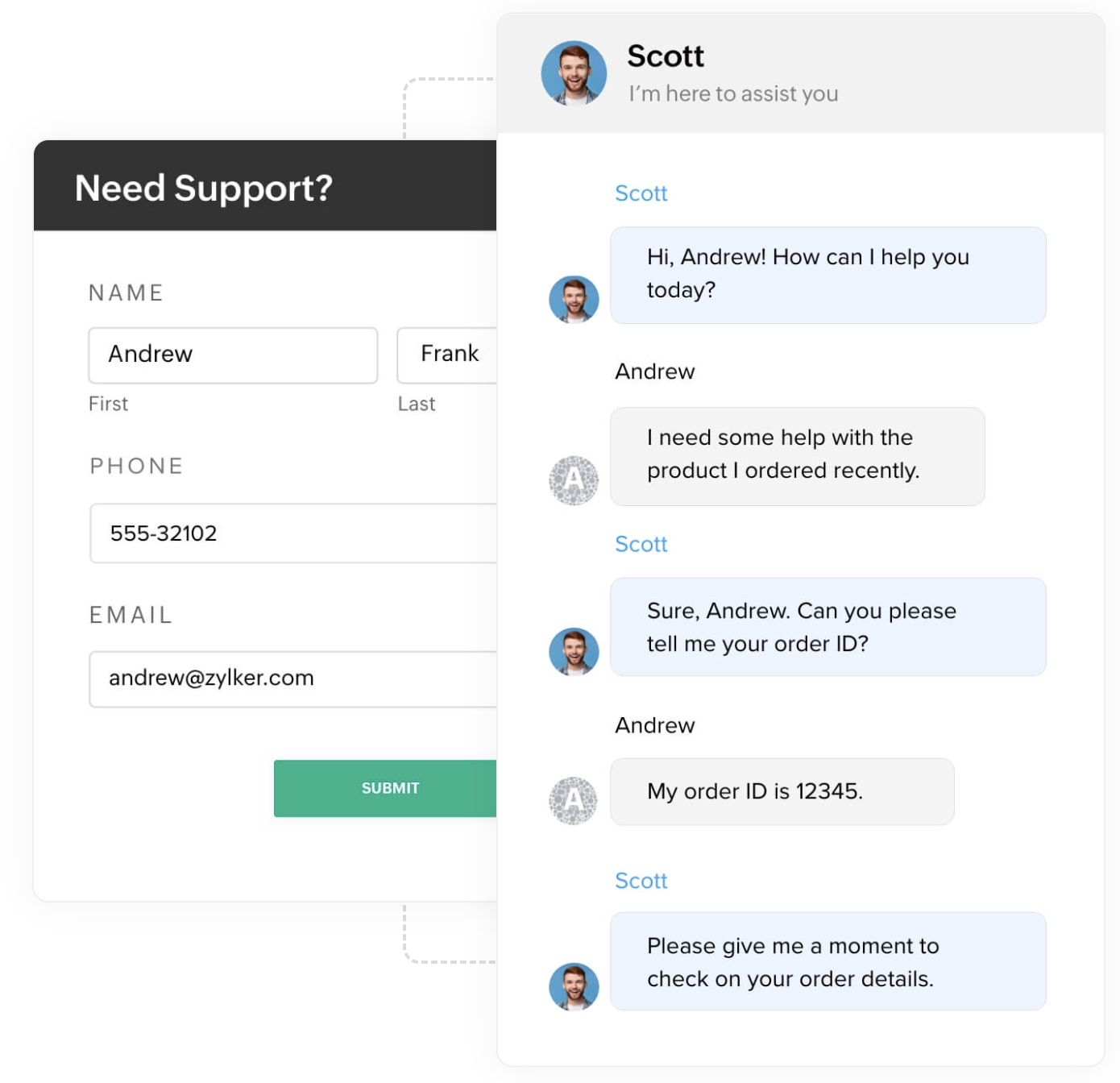Click the "Need Support?" form heading

click(x=204, y=188)
